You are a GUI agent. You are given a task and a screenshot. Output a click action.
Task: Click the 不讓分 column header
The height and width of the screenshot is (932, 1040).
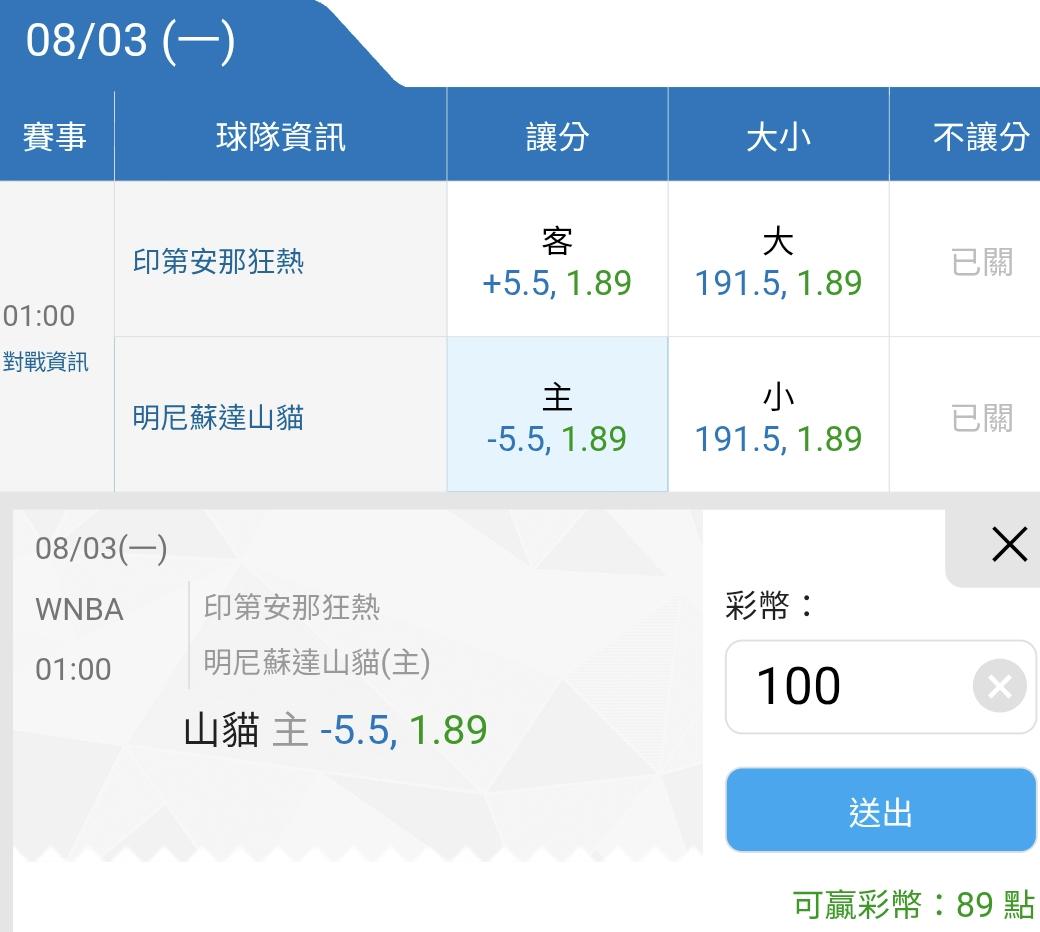(980, 136)
